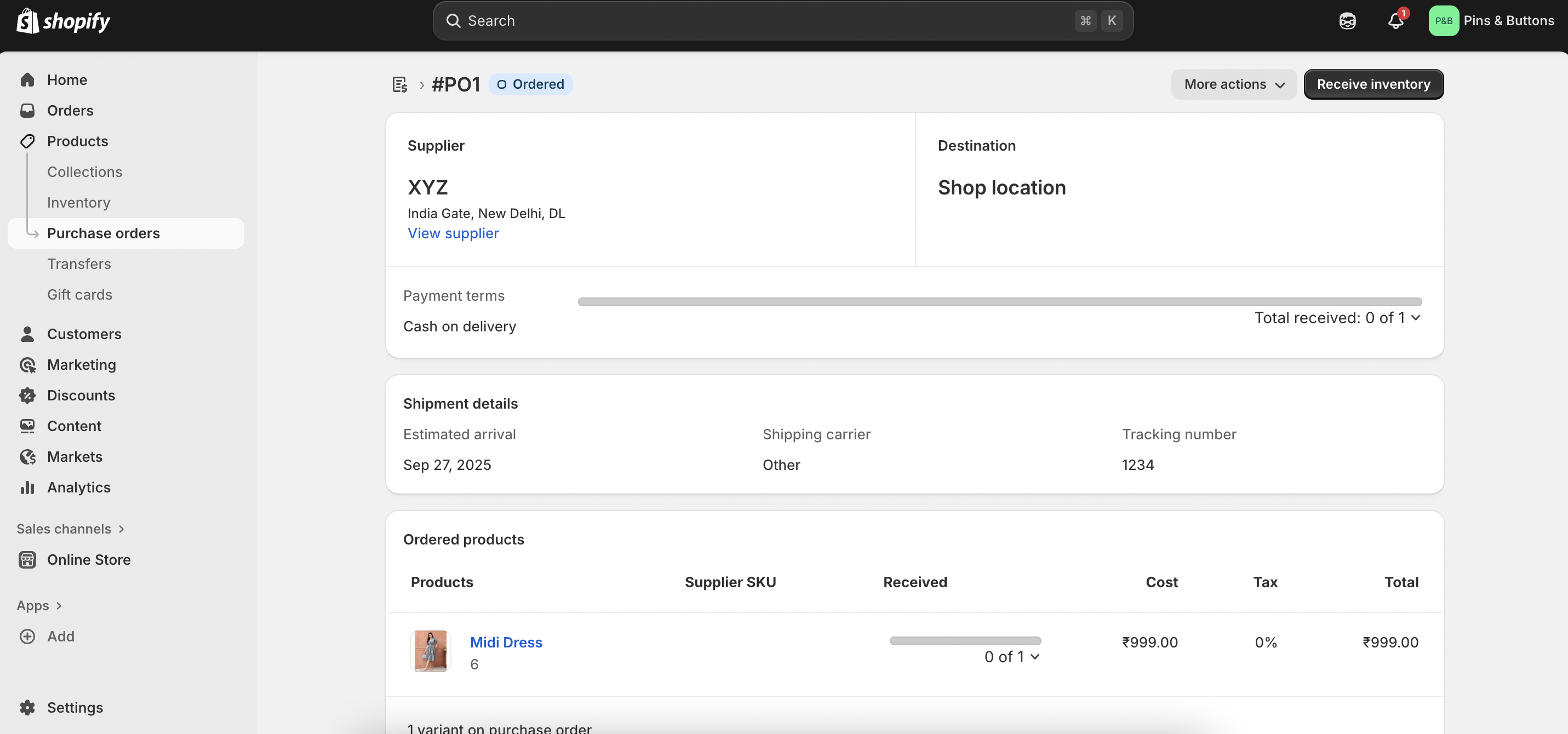Open the Sidekick assistant icon
The image size is (1568, 734).
[1347, 21]
